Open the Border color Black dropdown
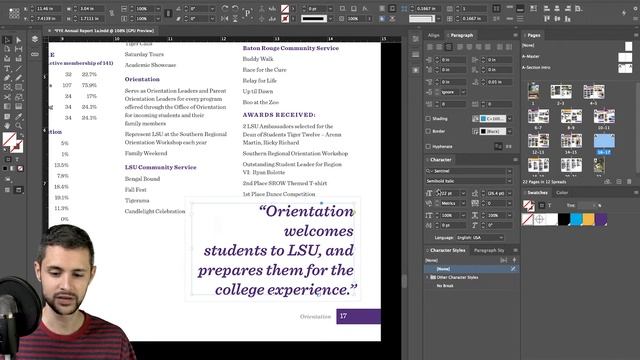640x360 pixels. coord(509,131)
